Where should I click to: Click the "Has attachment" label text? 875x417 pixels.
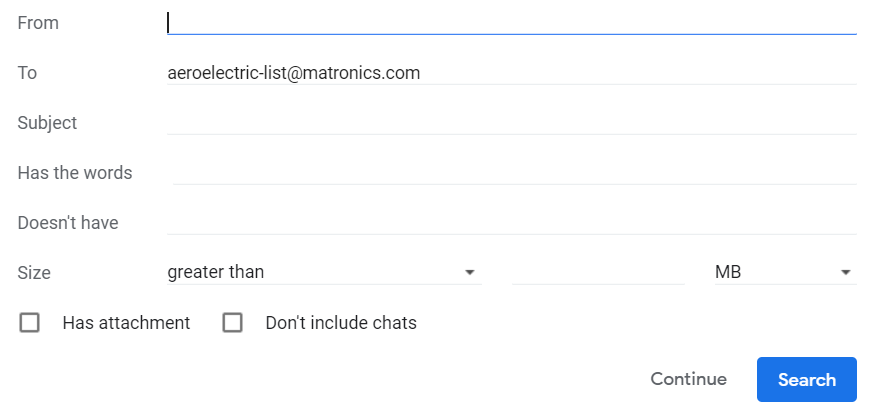point(126,323)
